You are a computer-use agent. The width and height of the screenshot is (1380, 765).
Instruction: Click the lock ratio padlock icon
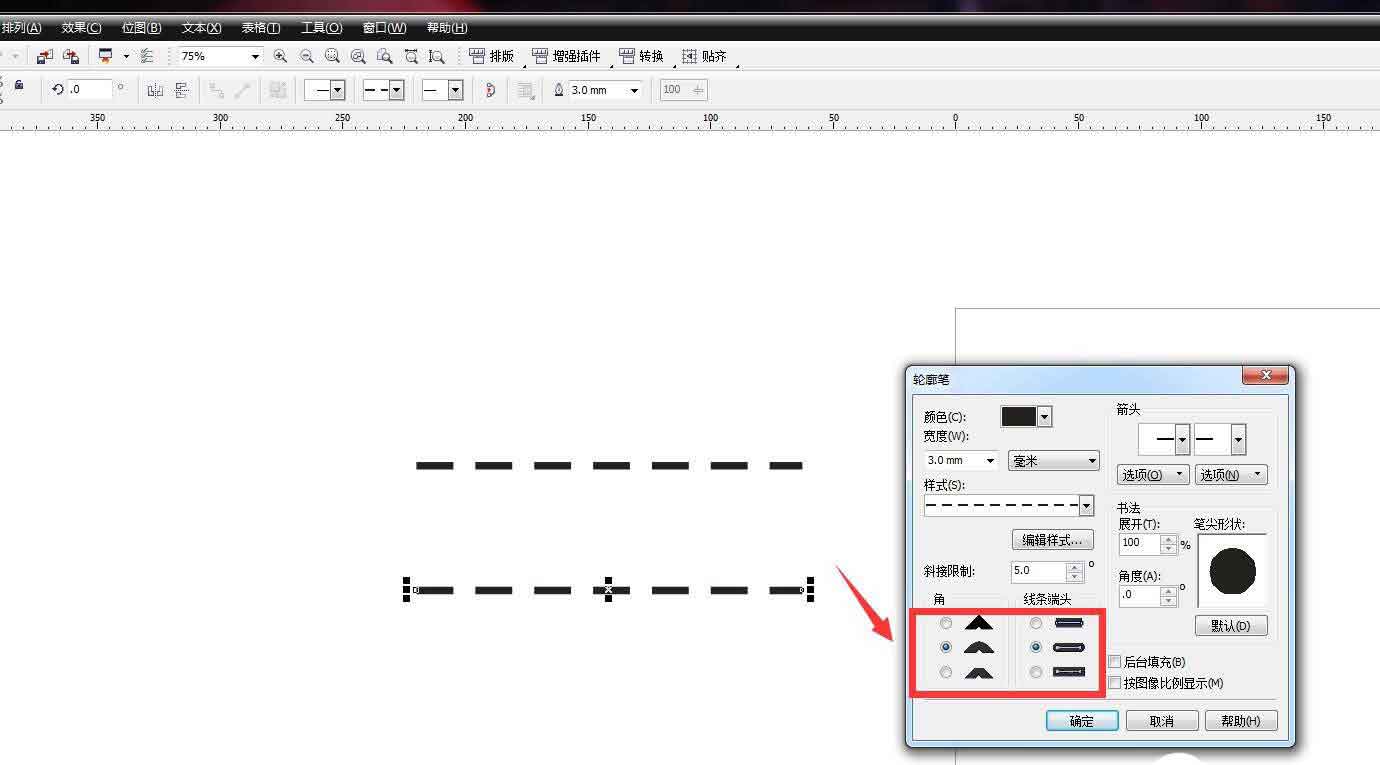click(x=19, y=86)
